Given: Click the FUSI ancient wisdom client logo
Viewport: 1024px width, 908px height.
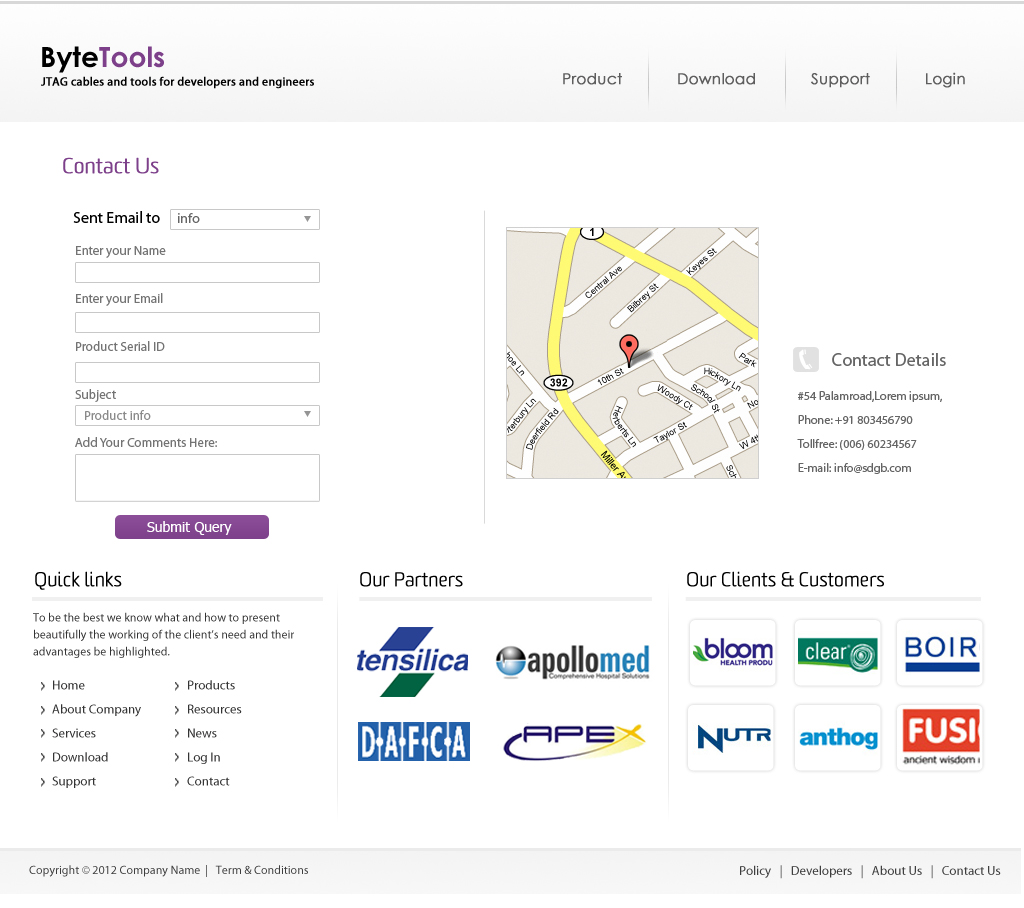Looking at the screenshot, I should coord(939,737).
